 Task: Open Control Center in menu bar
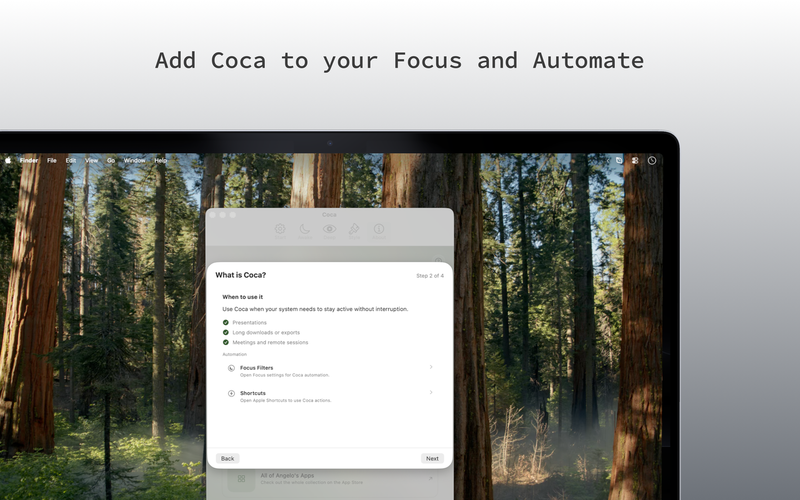[x=635, y=160]
